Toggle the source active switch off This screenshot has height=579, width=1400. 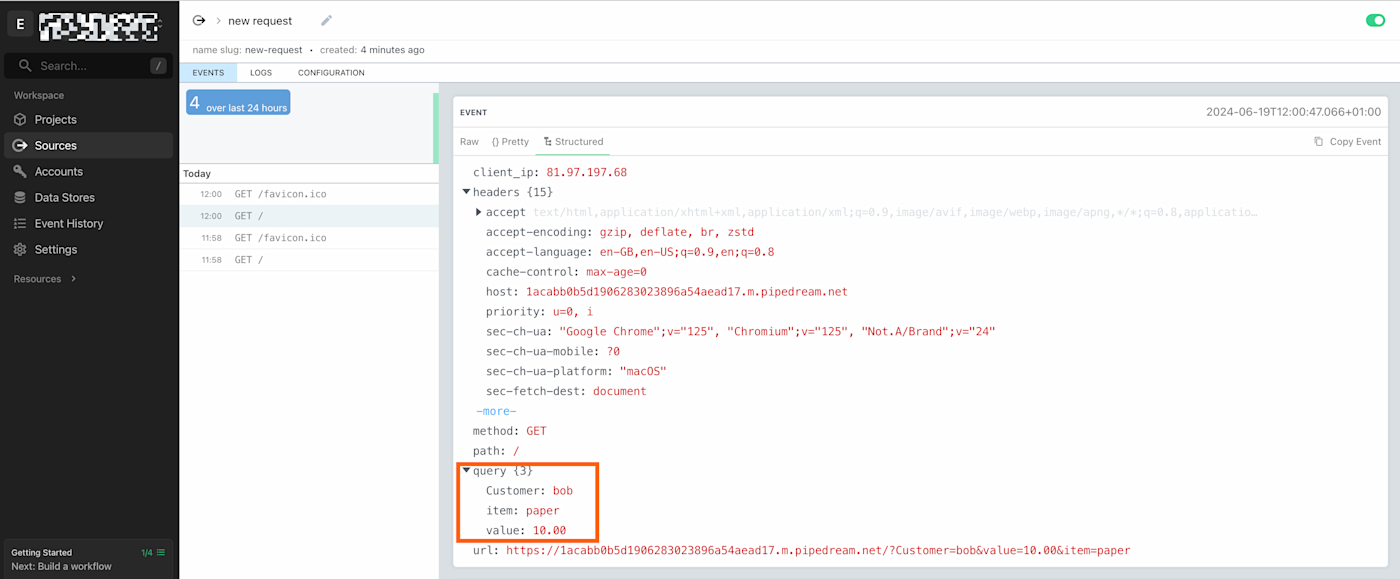1375,20
